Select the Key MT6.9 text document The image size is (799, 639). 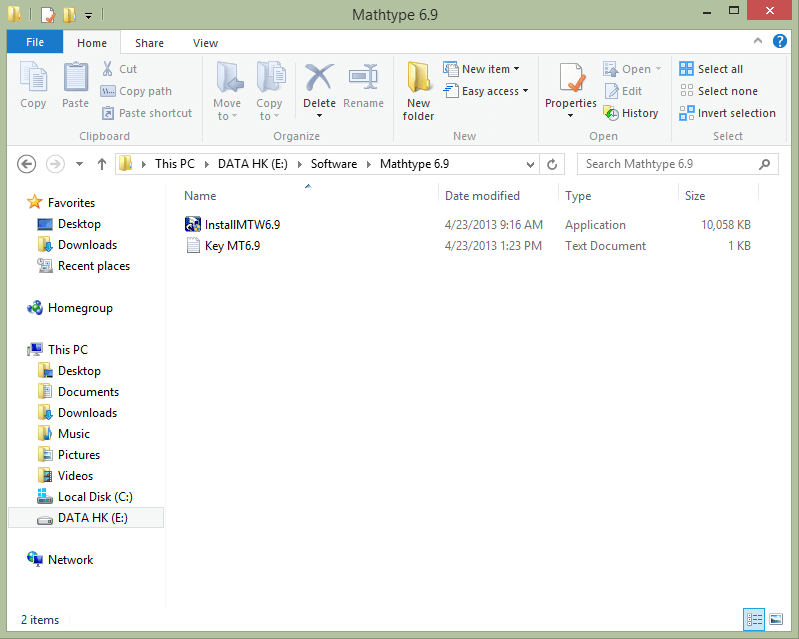click(x=223, y=246)
